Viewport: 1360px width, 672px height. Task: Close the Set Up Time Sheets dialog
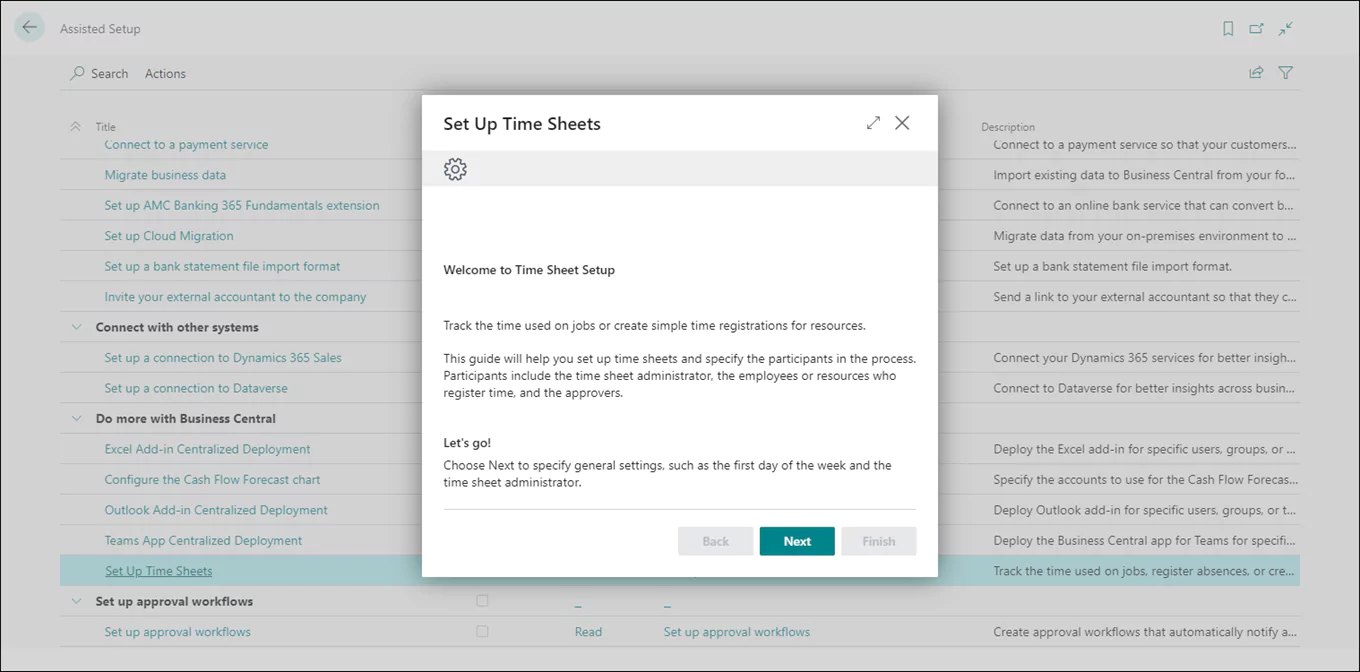coord(902,123)
